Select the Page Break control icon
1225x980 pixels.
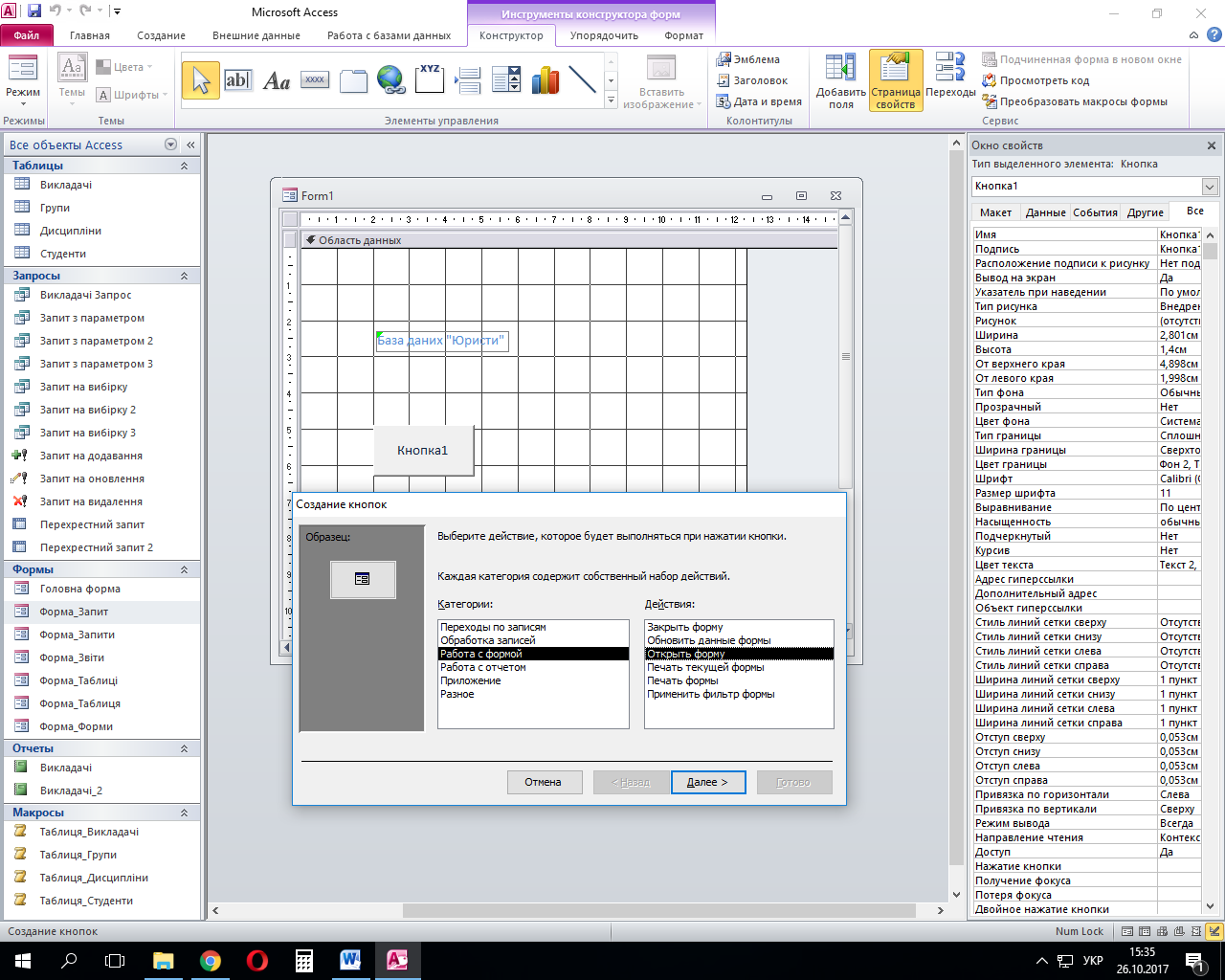coord(468,80)
